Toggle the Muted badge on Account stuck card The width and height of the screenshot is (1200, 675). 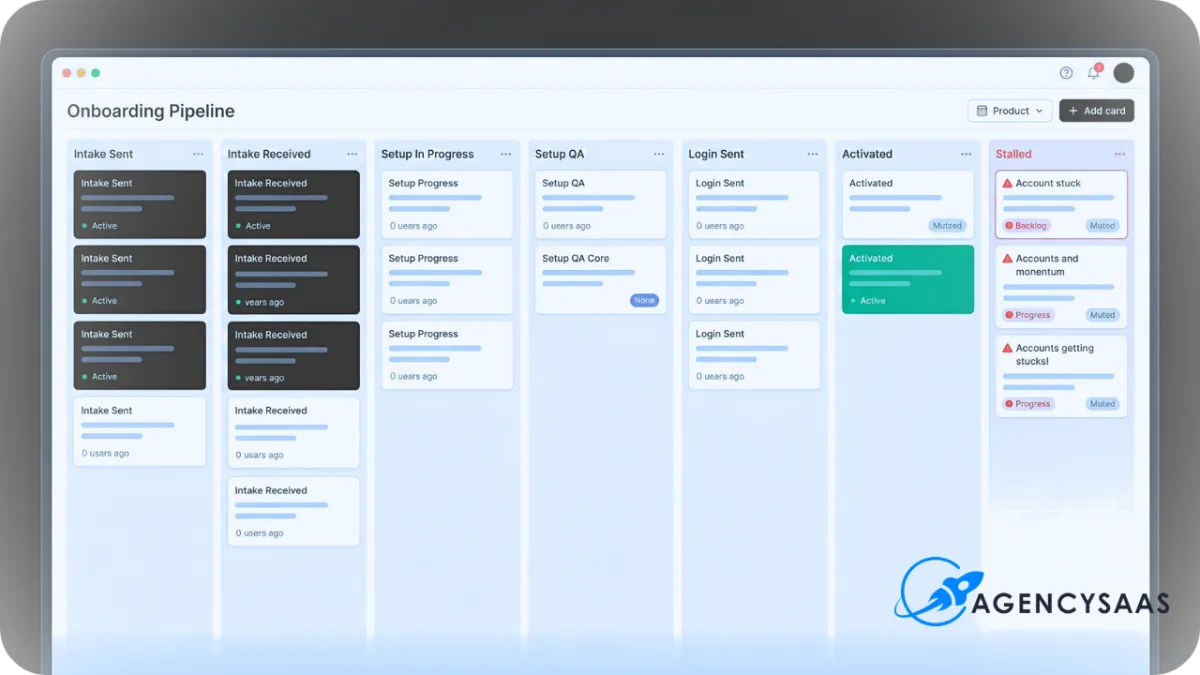(x=1102, y=225)
